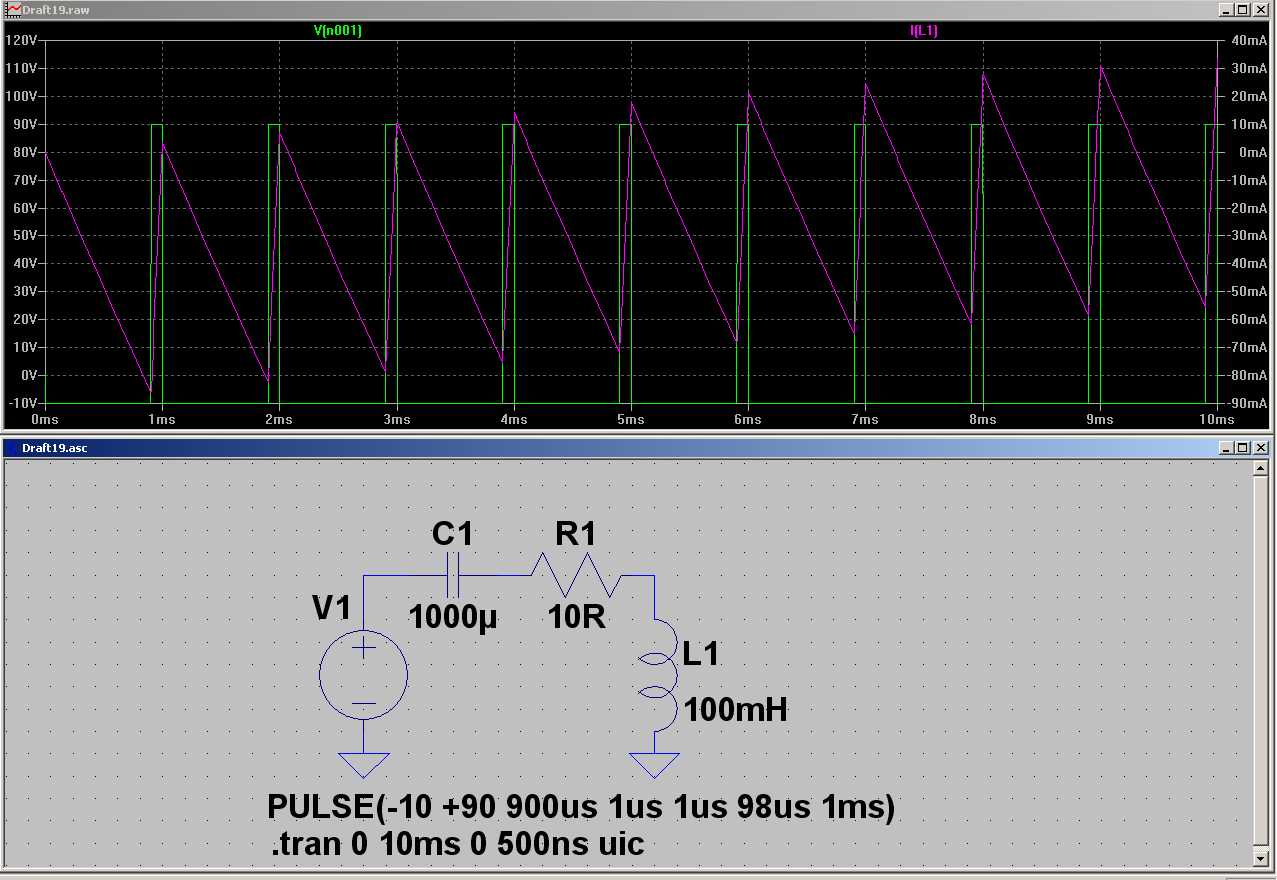
Task: Click the 100mH inductor value
Action: click(x=735, y=711)
